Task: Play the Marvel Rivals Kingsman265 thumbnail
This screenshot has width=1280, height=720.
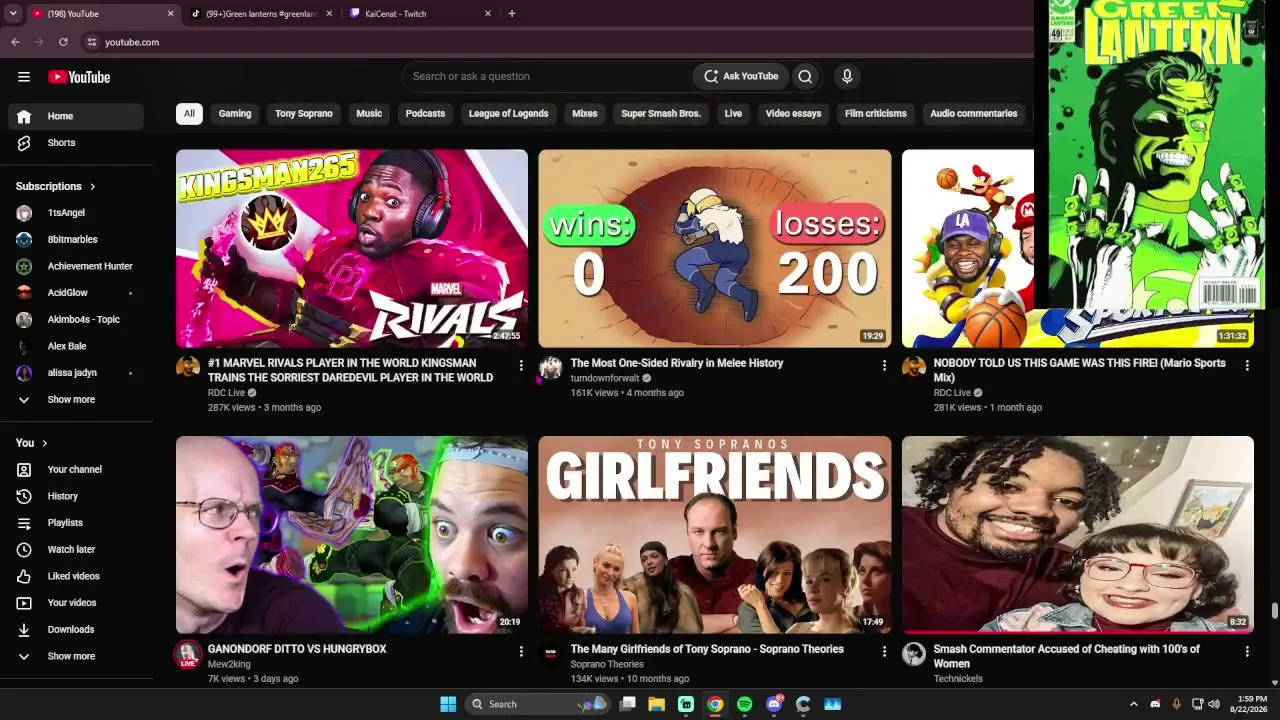Action: tap(352, 249)
